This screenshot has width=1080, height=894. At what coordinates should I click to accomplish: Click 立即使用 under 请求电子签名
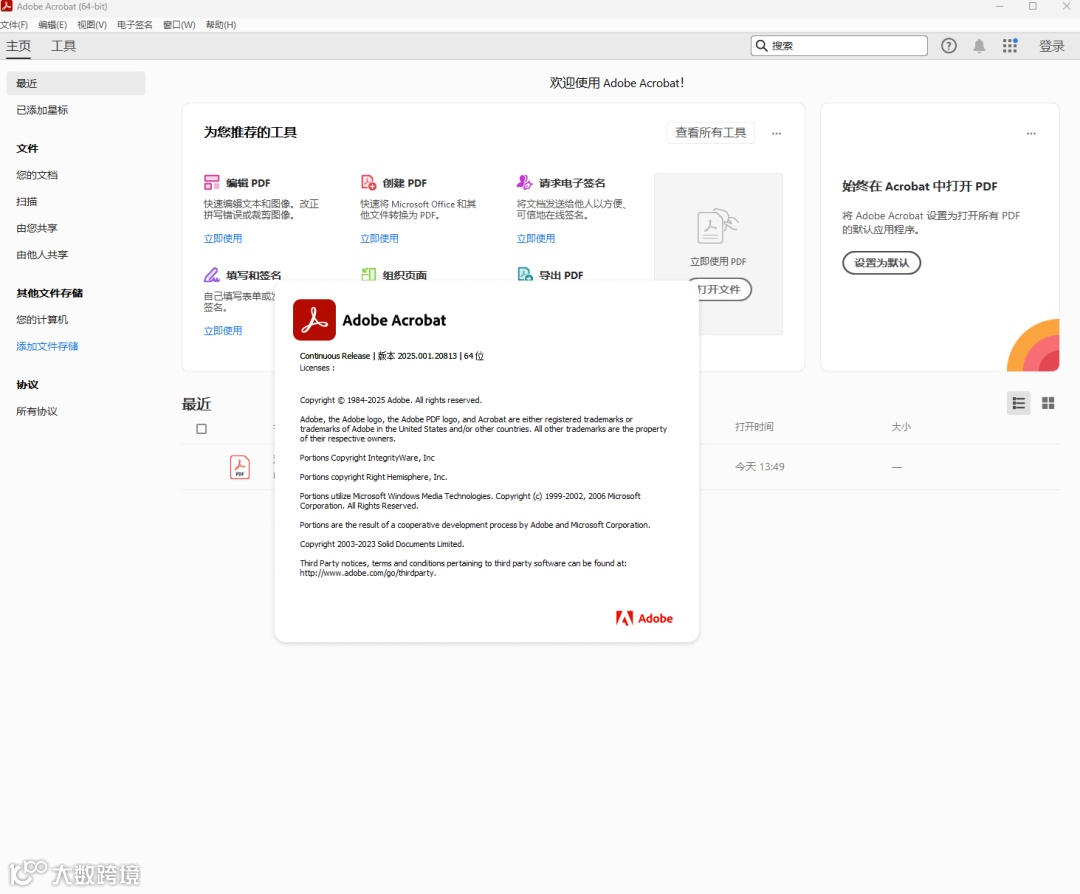click(x=535, y=238)
